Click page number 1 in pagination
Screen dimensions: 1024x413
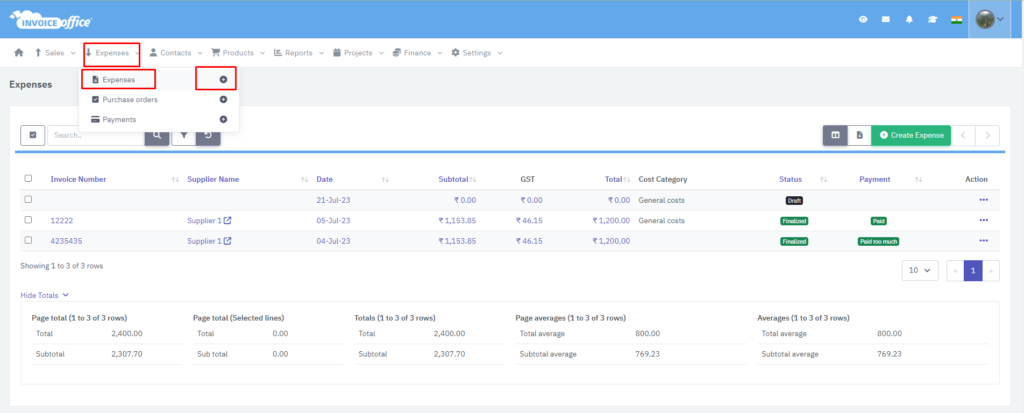pyautogui.click(x=973, y=271)
